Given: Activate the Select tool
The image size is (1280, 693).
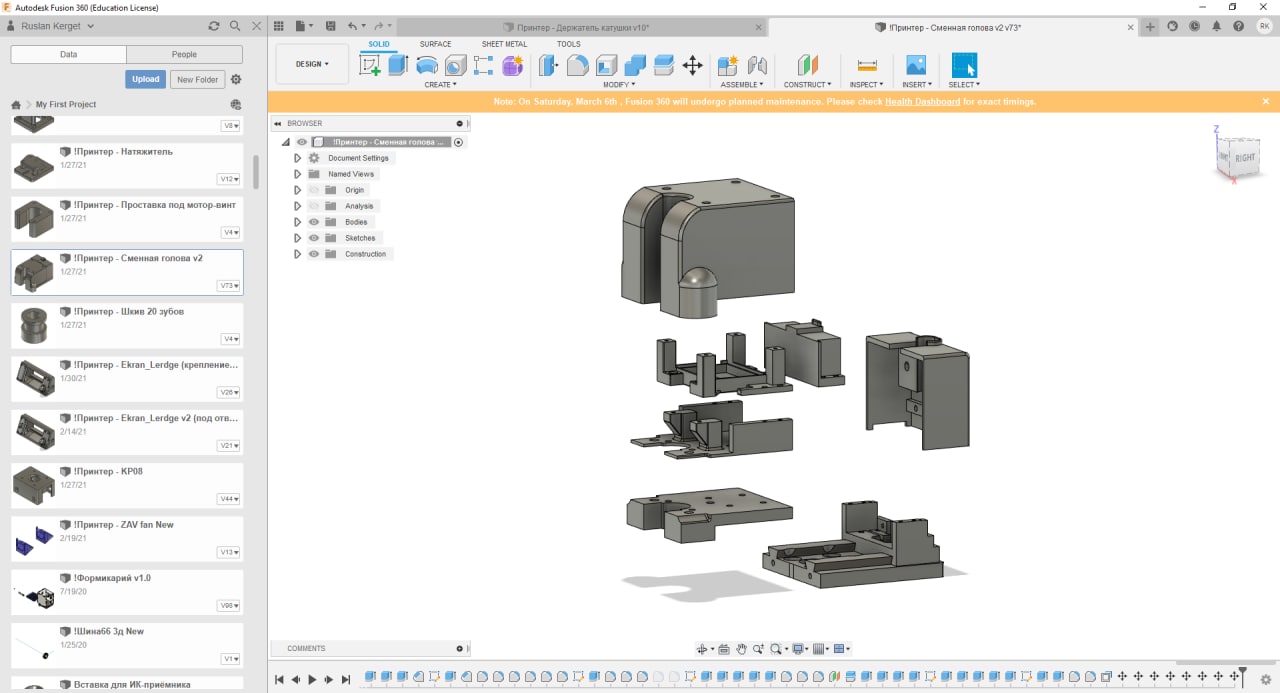Looking at the screenshot, I should [964, 66].
